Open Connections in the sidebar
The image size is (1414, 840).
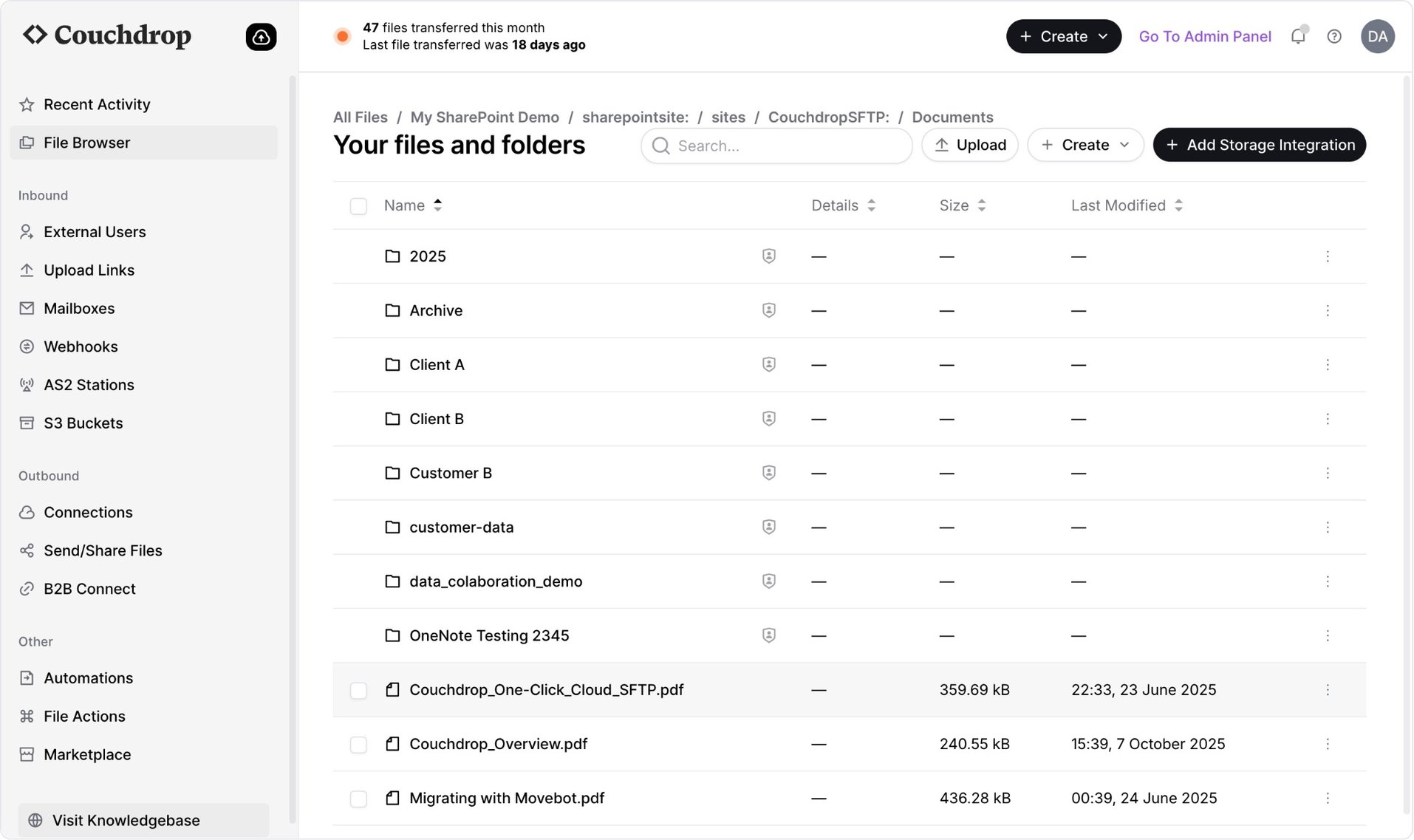coord(144,512)
